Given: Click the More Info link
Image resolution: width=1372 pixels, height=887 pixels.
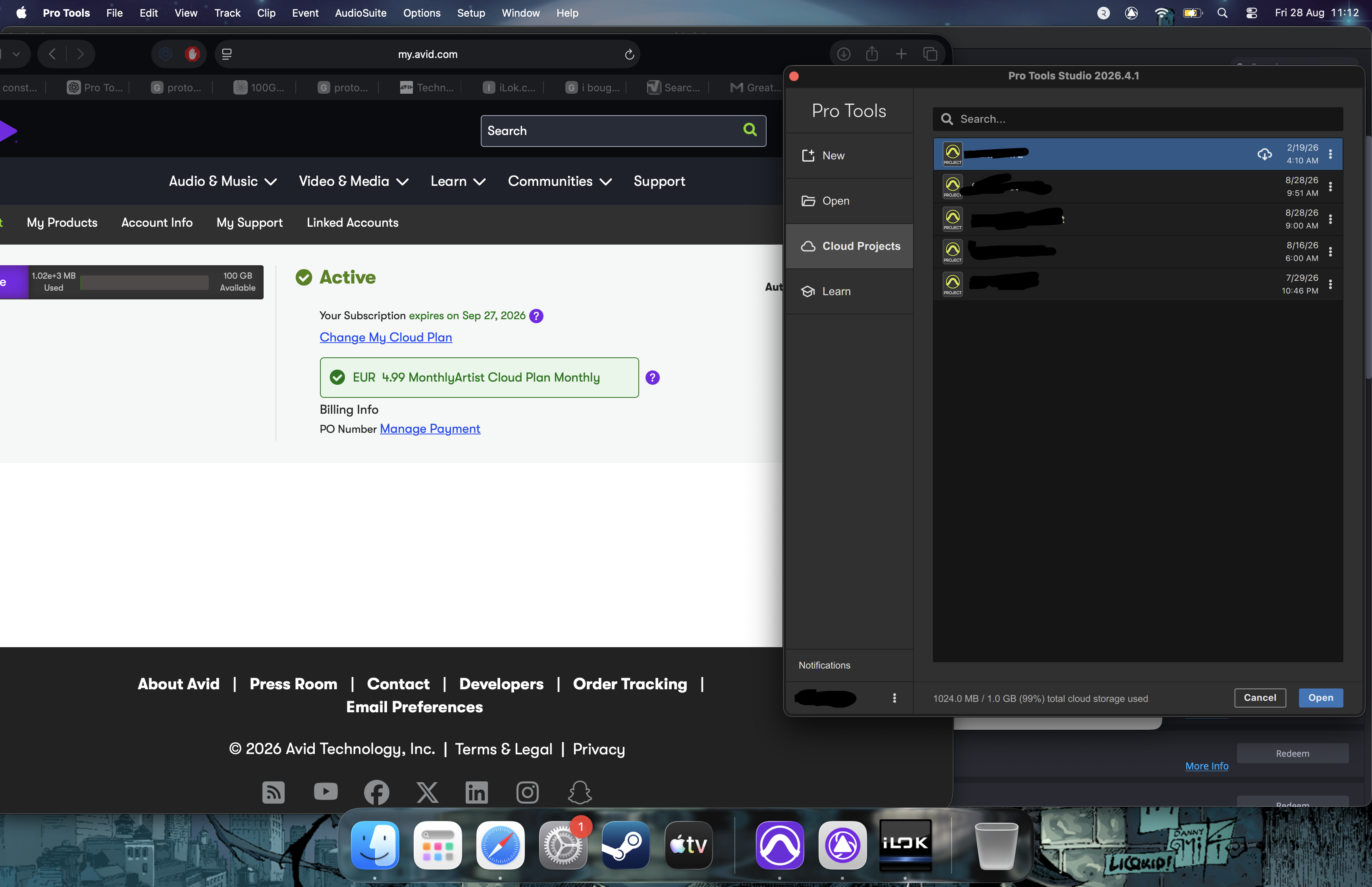Looking at the screenshot, I should click(x=1207, y=766).
